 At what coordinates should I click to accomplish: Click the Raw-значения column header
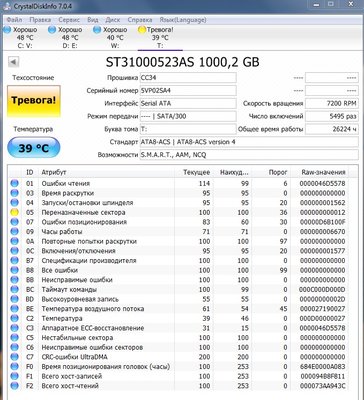coord(323,172)
